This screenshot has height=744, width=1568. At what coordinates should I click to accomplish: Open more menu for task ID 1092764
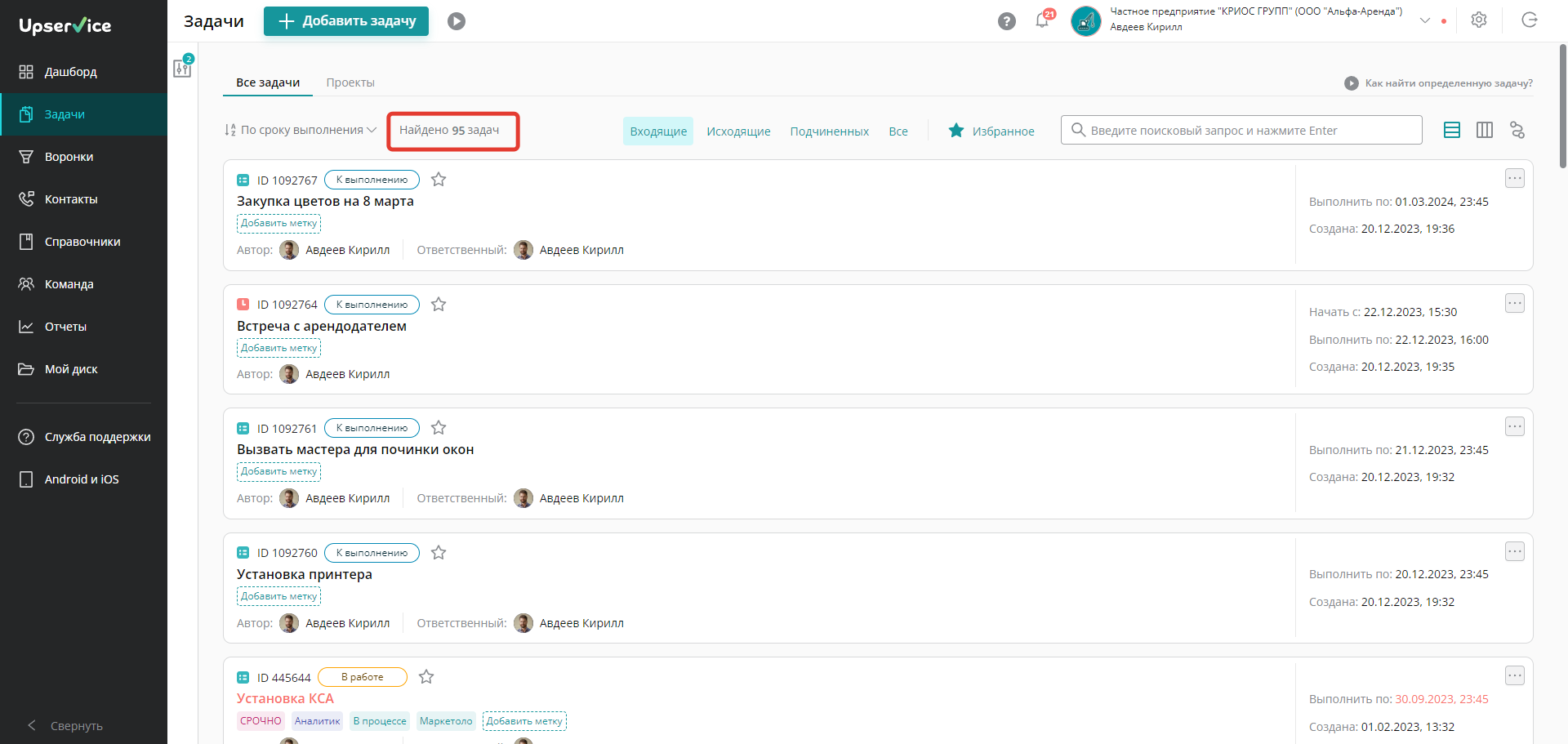coord(1515,303)
